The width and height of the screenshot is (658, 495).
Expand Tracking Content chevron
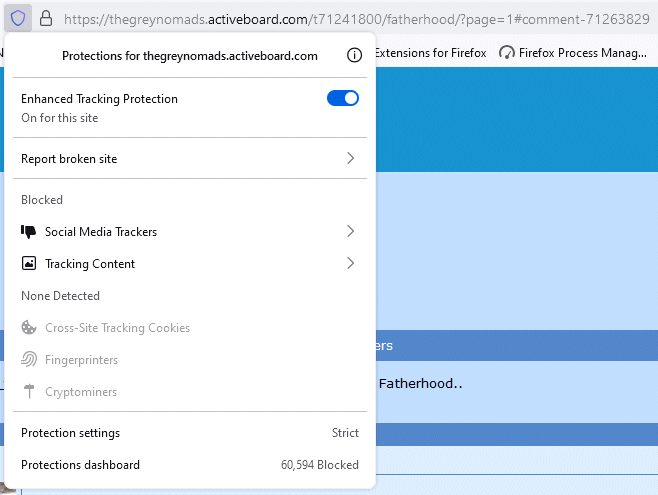350,264
